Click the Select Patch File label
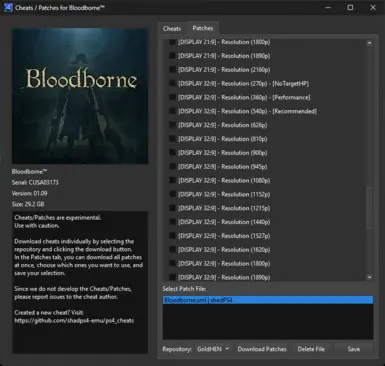 pos(184,289)
